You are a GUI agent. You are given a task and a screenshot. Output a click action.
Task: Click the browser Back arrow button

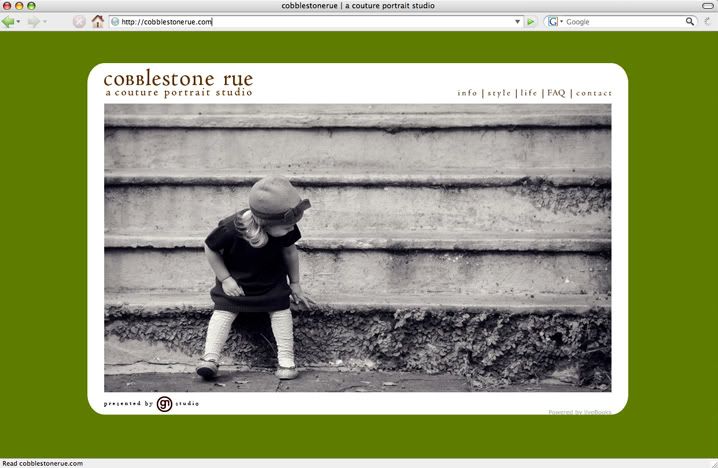(8, 21)
